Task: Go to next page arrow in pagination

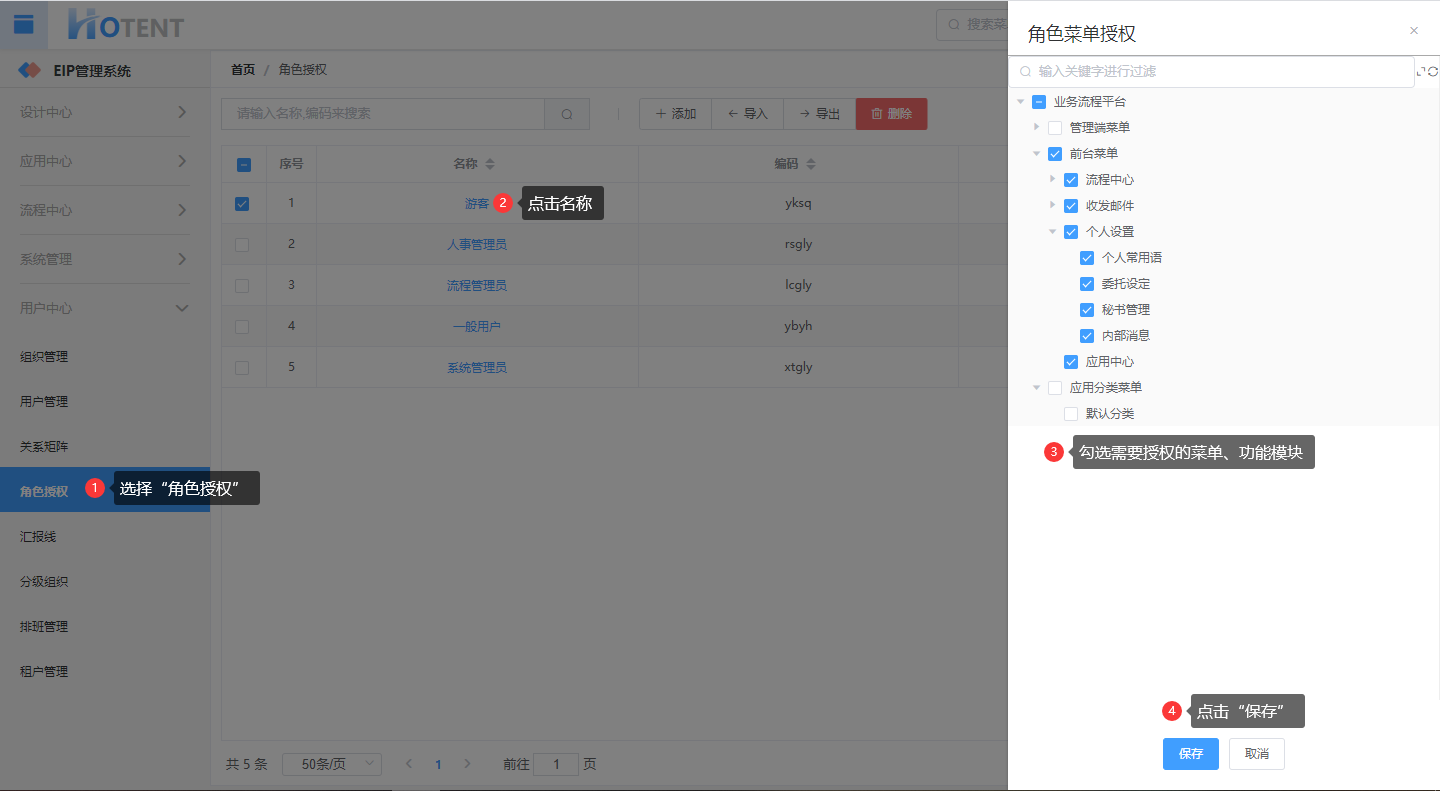Action: coord(468,764)
